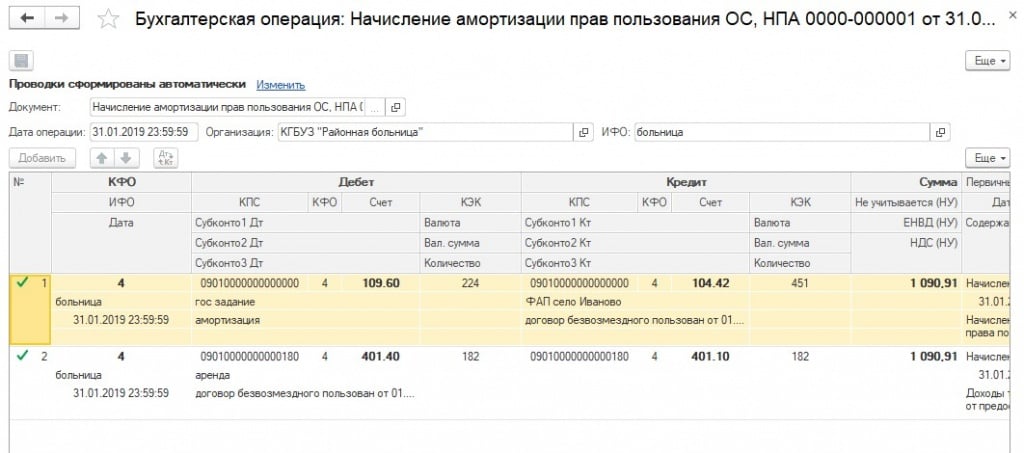Click ellipsis selector in Документ field
Viewport: 1024px width, 453px height.
(375, 107)
